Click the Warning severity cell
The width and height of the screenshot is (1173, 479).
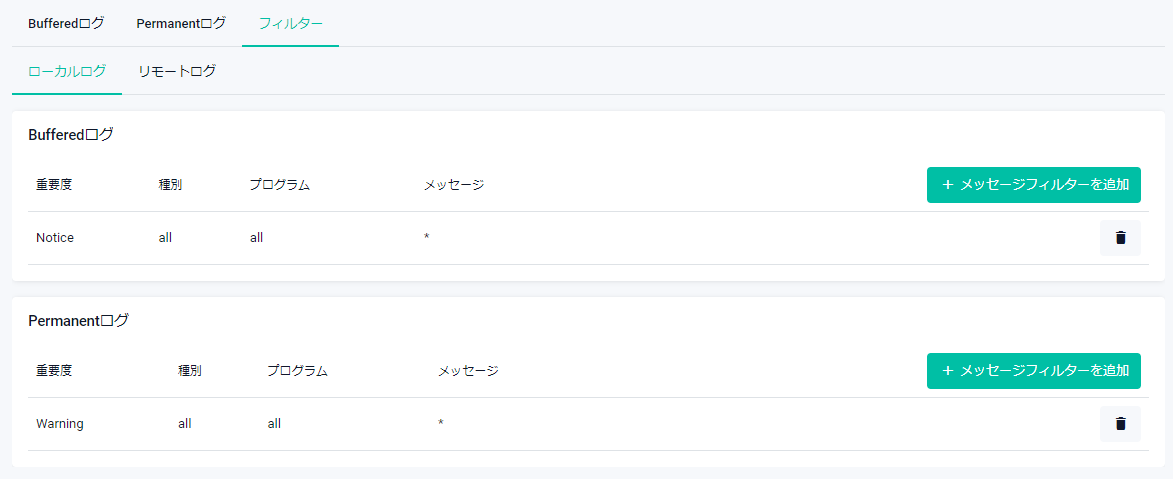pos(60,424)
